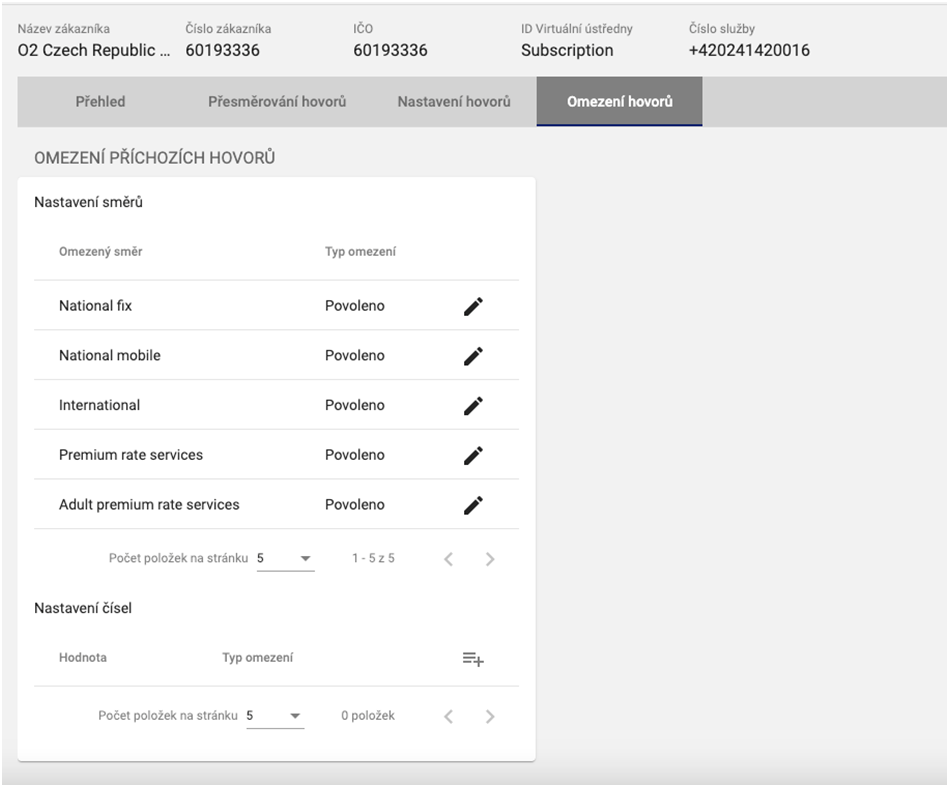The height and width of the screenshot is (787, 949).
Task: Open the Přesměrování hovorů tab
Action: click(277, 102)
